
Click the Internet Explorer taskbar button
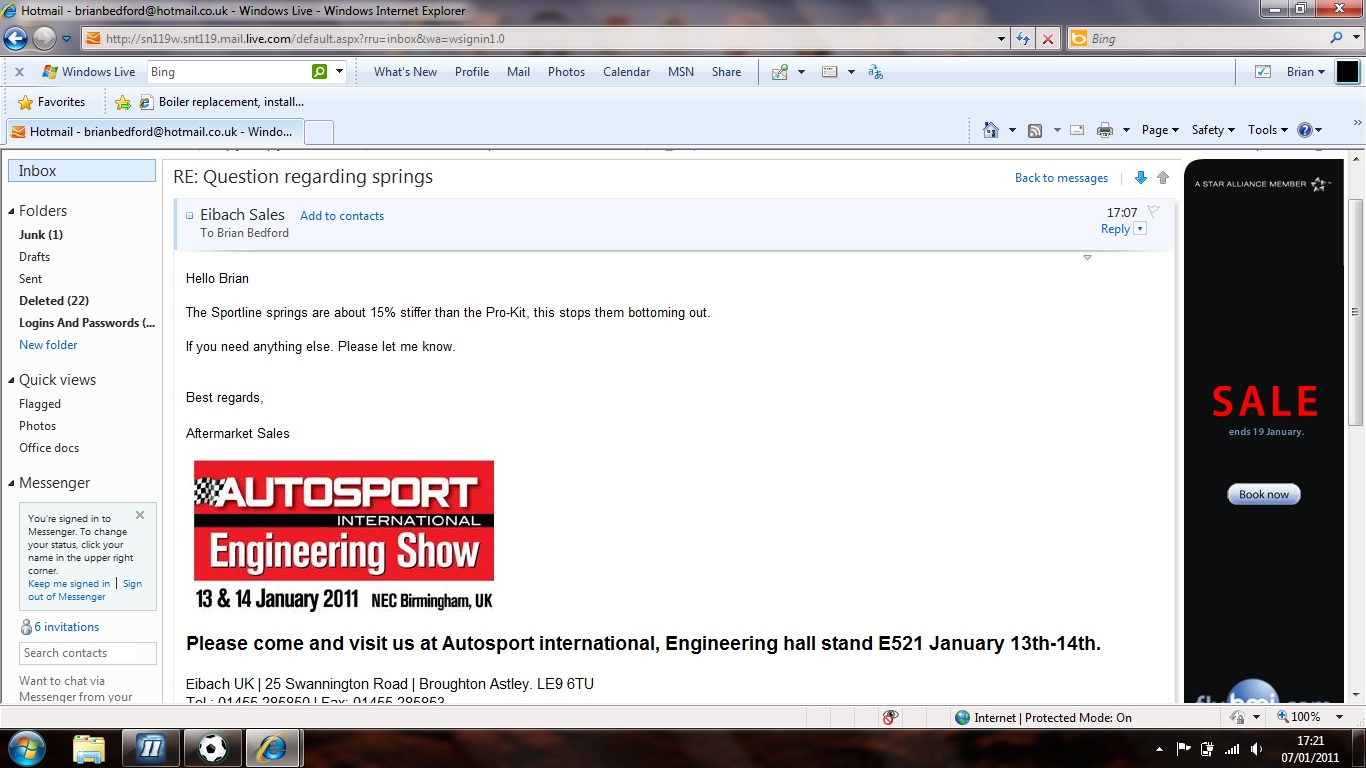pos(272,748)
